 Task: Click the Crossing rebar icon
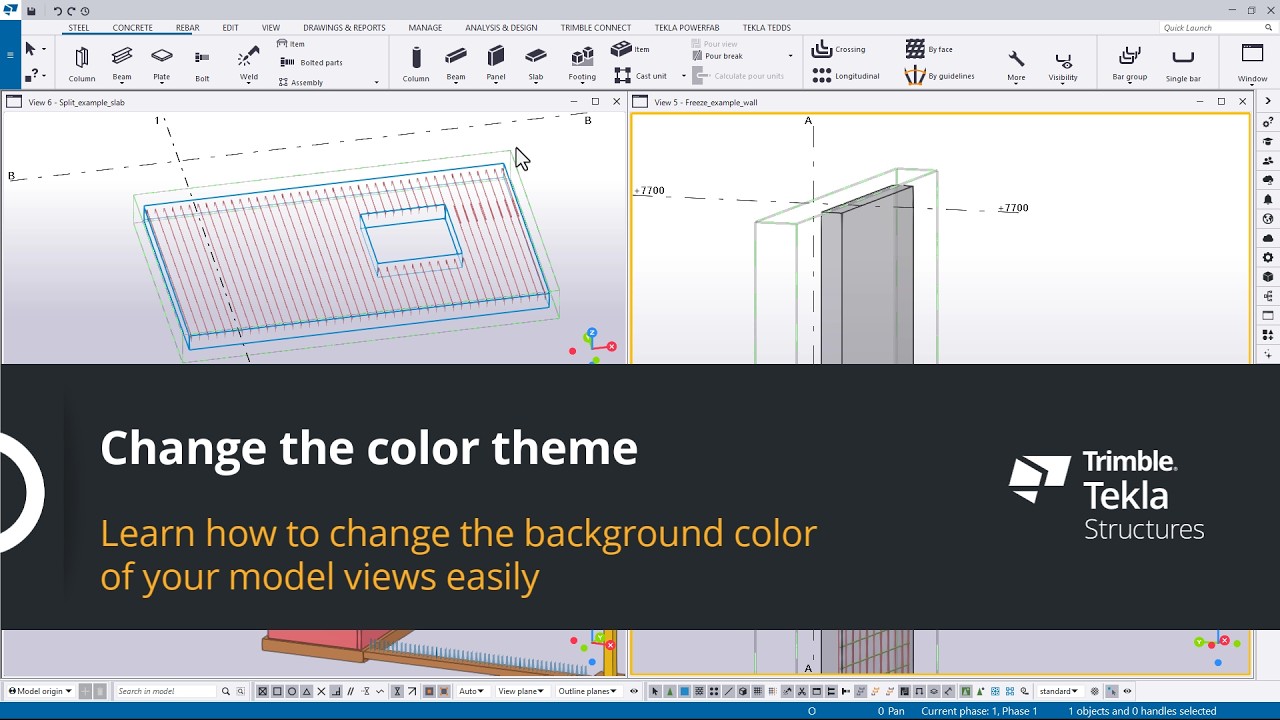[822, 49]
